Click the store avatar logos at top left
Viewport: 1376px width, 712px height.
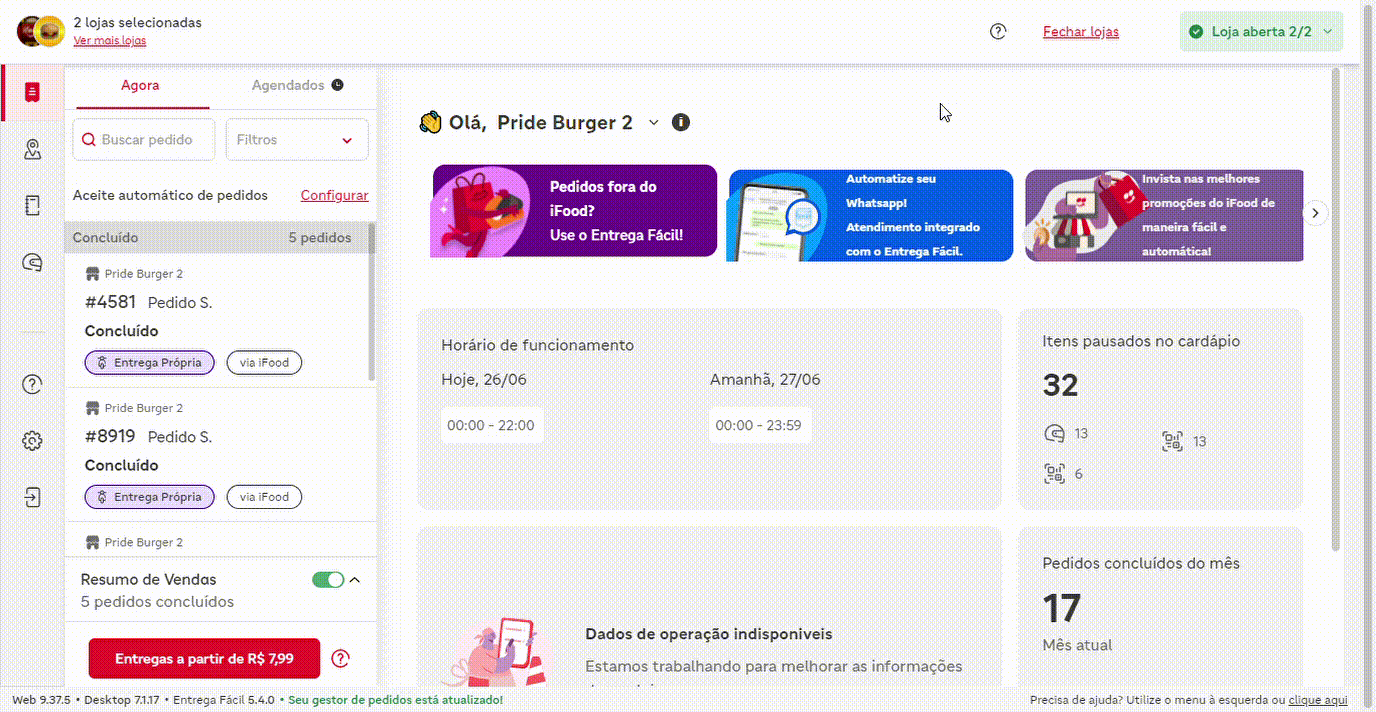(41, 32)
